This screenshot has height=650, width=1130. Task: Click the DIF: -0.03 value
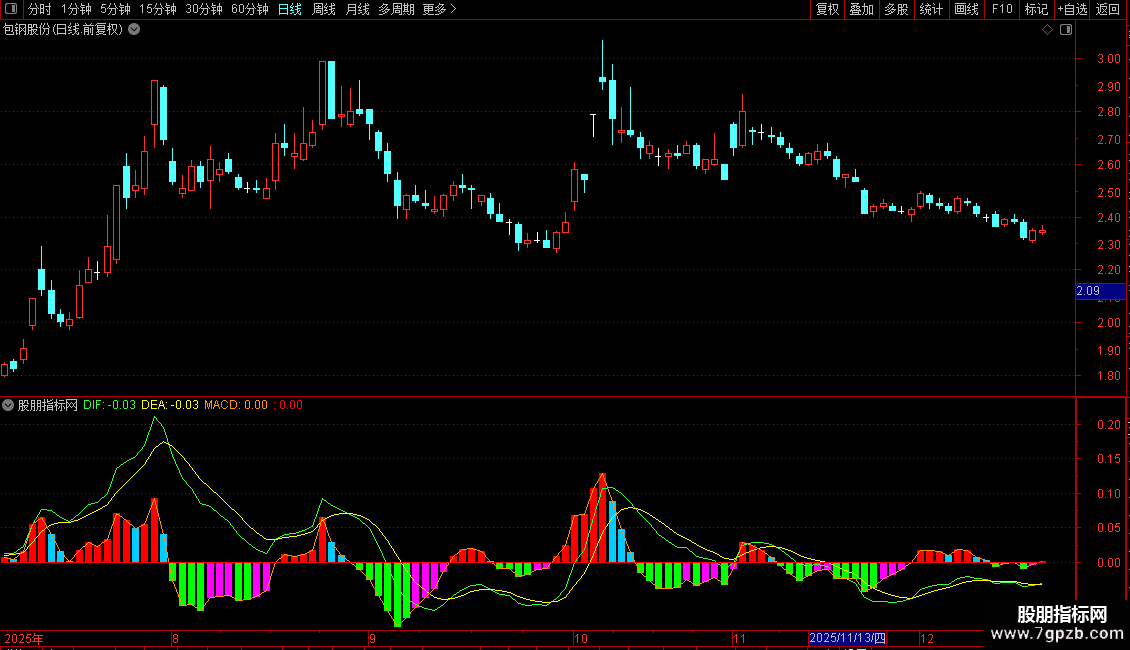click(x=109, y=405)
